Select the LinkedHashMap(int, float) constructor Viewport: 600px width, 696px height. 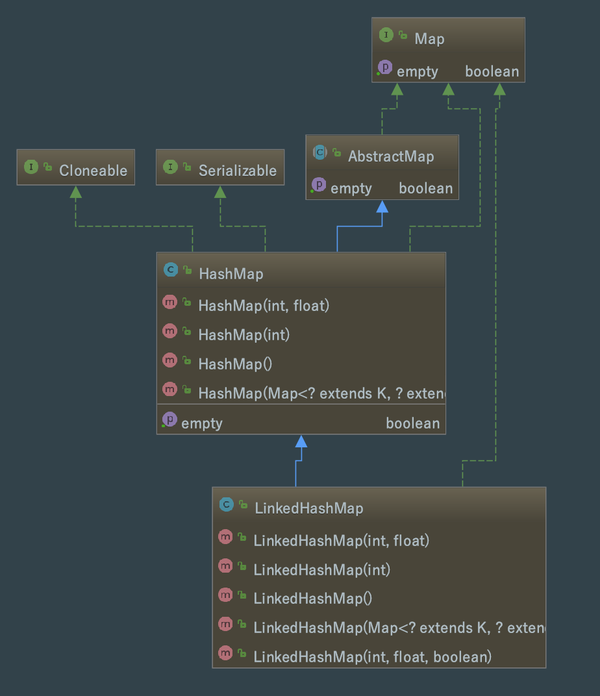point(341,541)
